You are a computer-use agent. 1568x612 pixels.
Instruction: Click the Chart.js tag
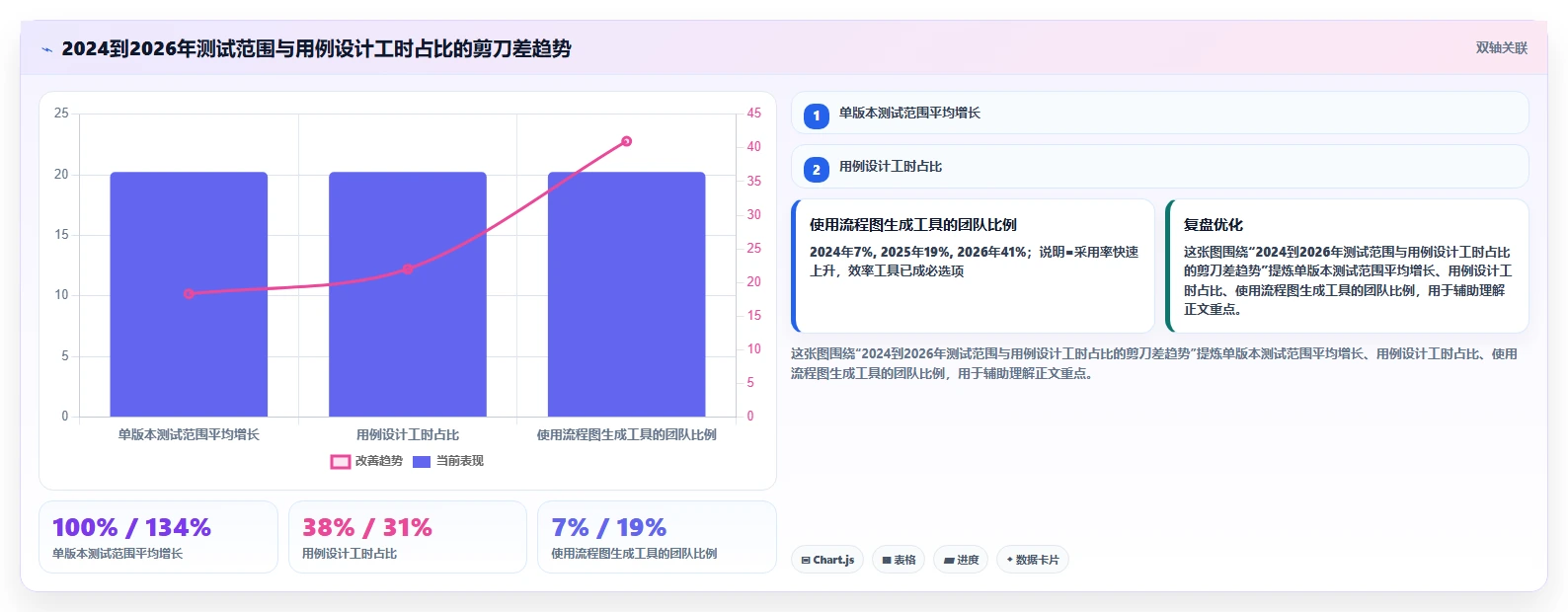tap(827, 560)
